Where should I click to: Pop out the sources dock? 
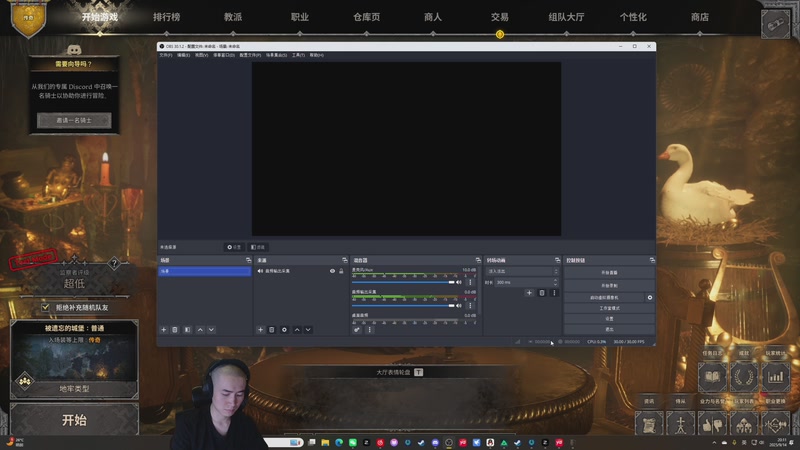[x=344, y=260]
